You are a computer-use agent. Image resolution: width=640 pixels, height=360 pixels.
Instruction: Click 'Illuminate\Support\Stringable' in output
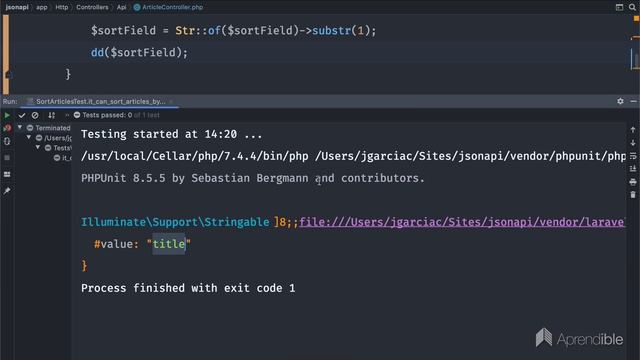click(x=175, y=222)
